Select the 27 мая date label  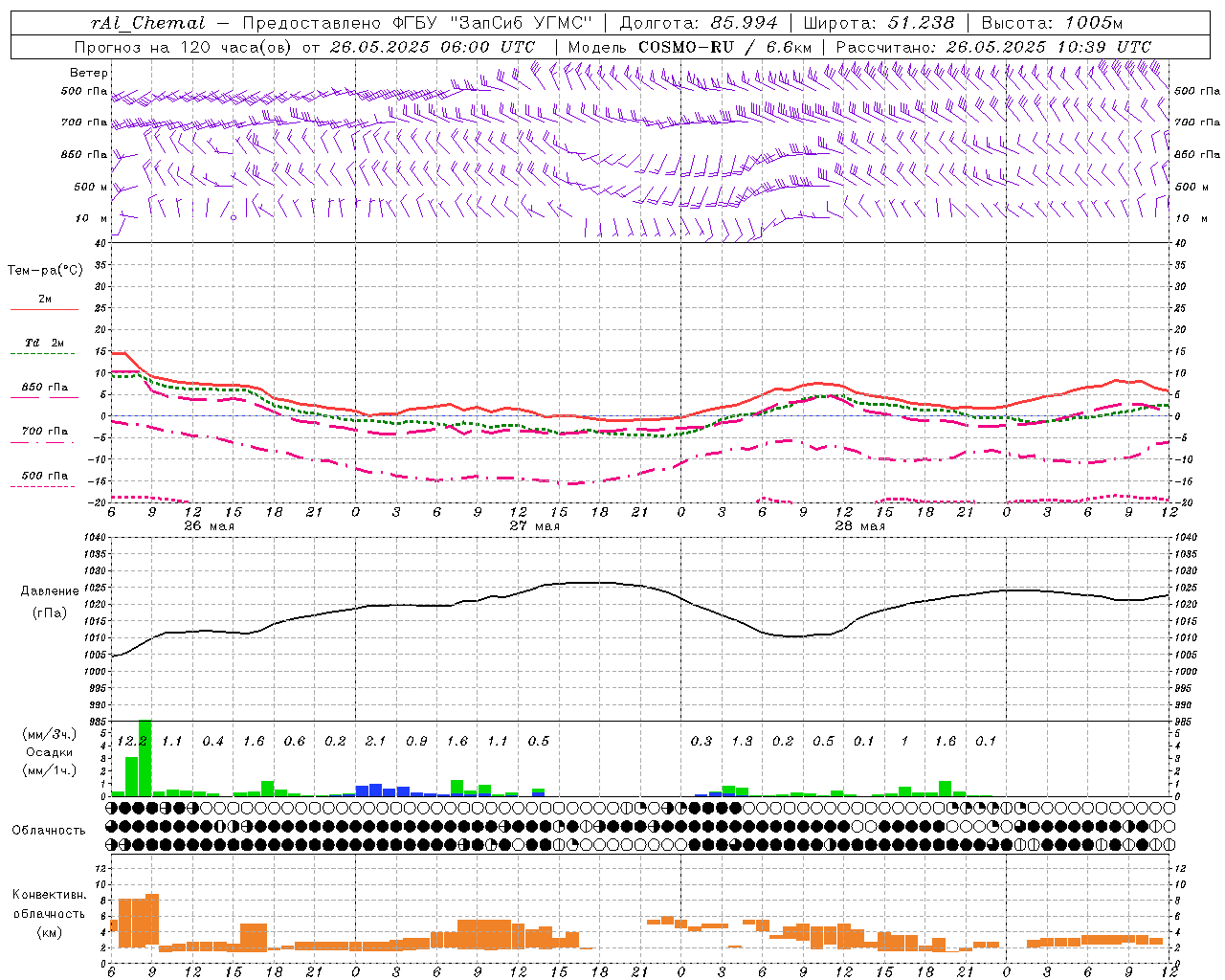534,526
